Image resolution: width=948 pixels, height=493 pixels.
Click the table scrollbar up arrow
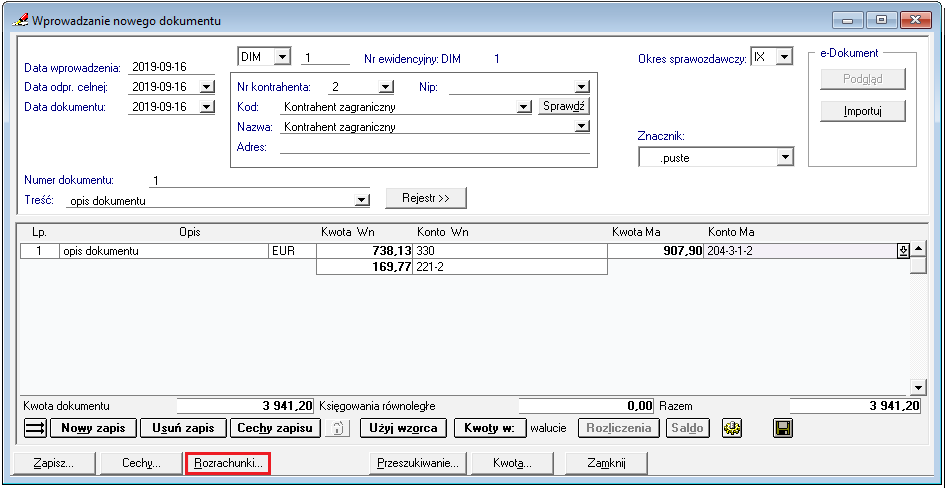pyautogui.click(x=918, y=249)
